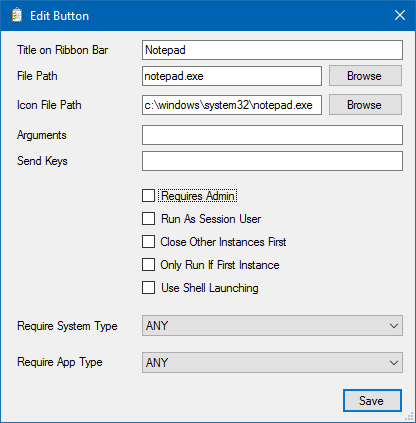Tick the Use Shell Launching checkbox
Screen dimensions: 416x423
tap(148, 288)
